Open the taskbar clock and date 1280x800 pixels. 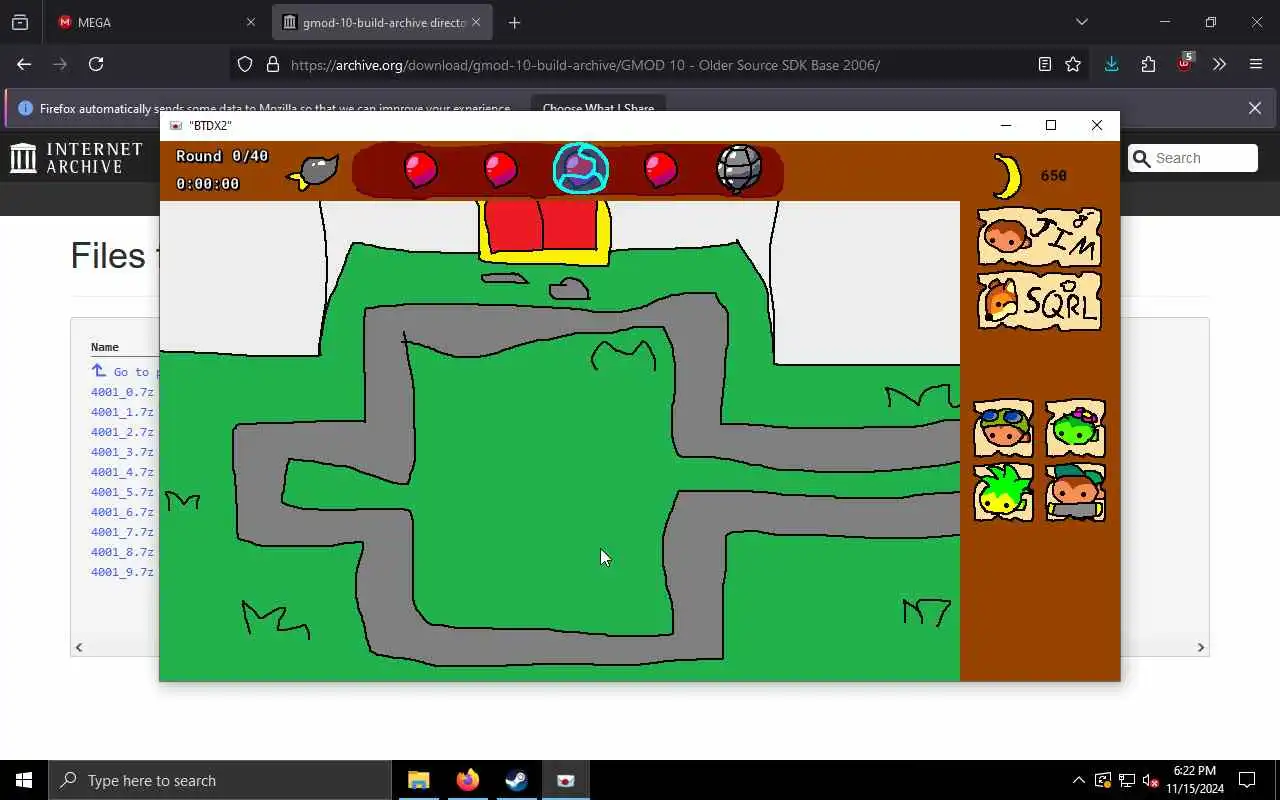point(1195,780)
